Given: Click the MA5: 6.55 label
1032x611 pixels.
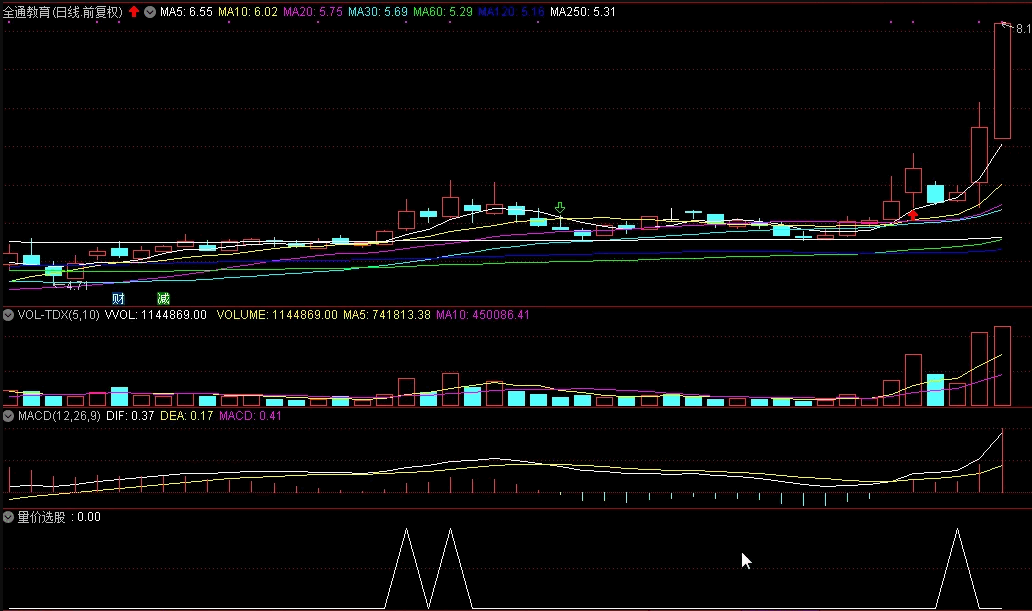Looking at the screenshot, I should click(x=186, y=12).
